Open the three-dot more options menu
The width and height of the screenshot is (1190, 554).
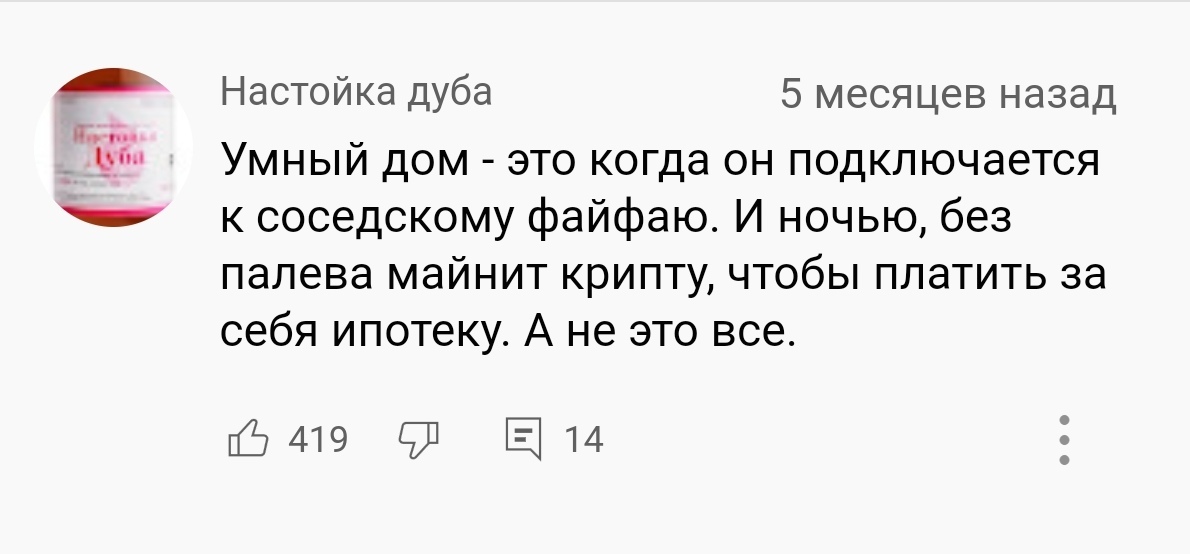[1065, 439]
